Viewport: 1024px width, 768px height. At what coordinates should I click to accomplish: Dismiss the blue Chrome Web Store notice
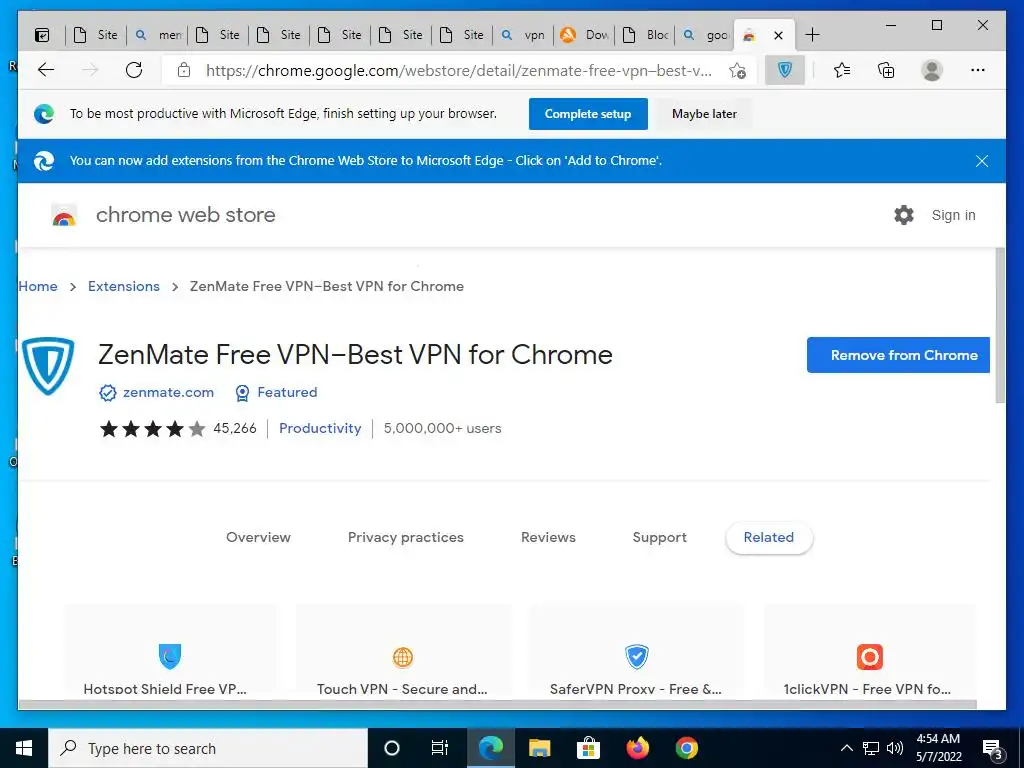click(x=982, y=161)
